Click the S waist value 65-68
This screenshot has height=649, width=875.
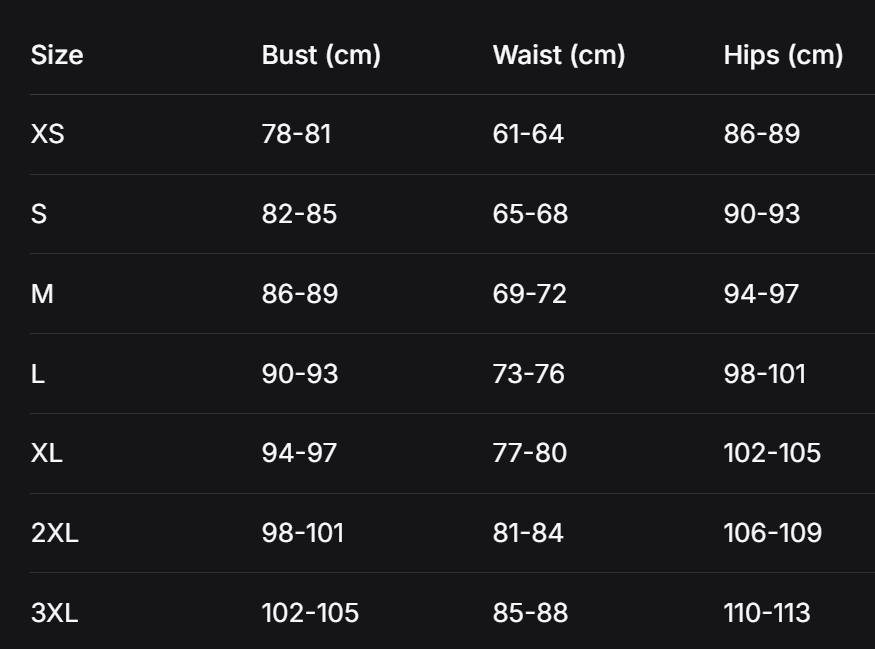(x=530, y=214)
